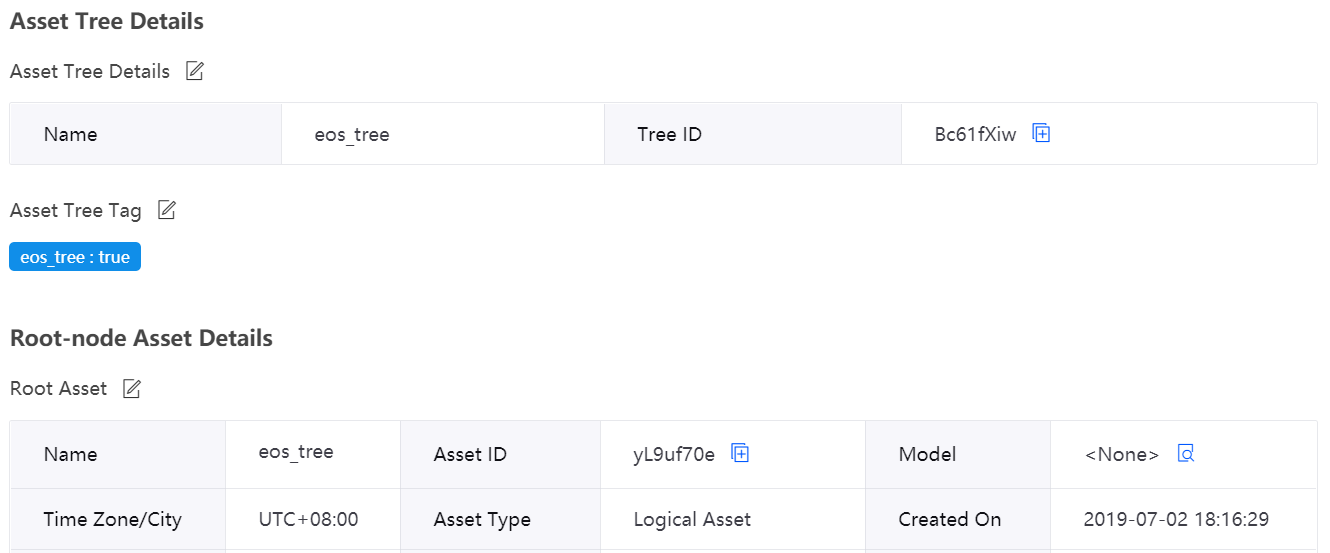Click the Asset ID value yL9uf70e
Image resolution: width=1330 pixels, height=553 pixels.
pos(674,454)
